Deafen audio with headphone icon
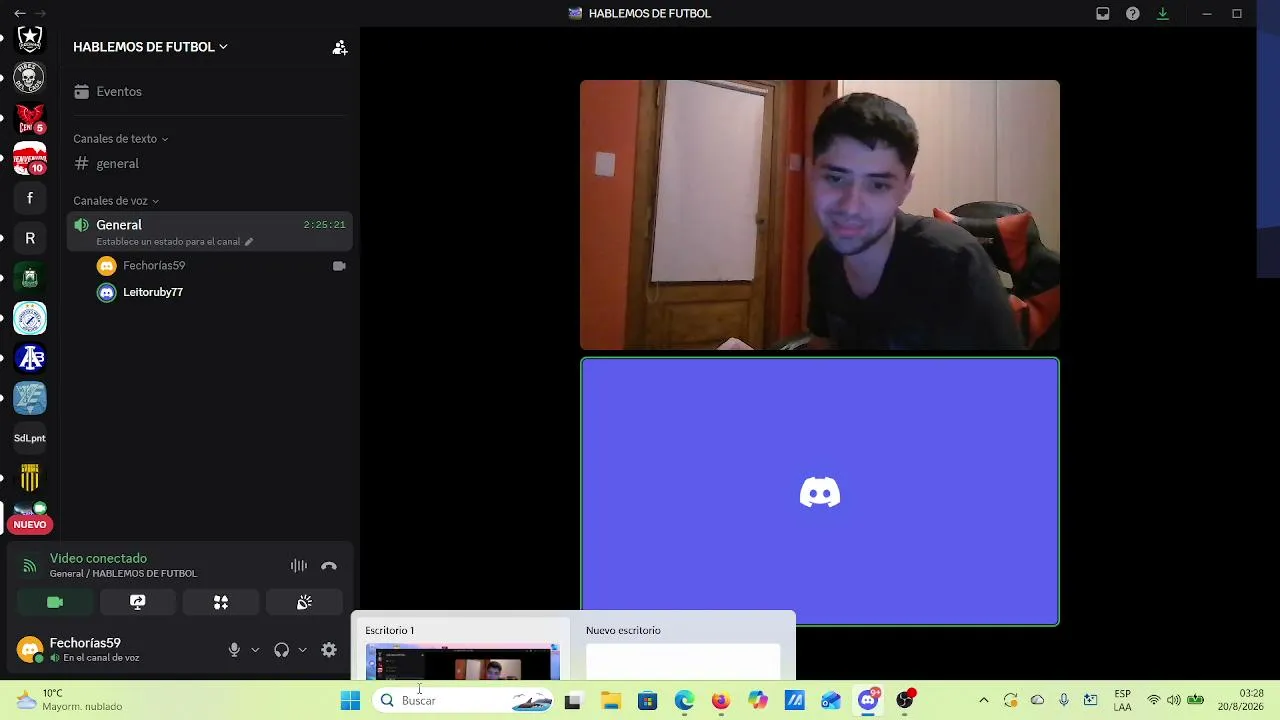Screen dimensions: 1280x720 (x=281, y=650)
